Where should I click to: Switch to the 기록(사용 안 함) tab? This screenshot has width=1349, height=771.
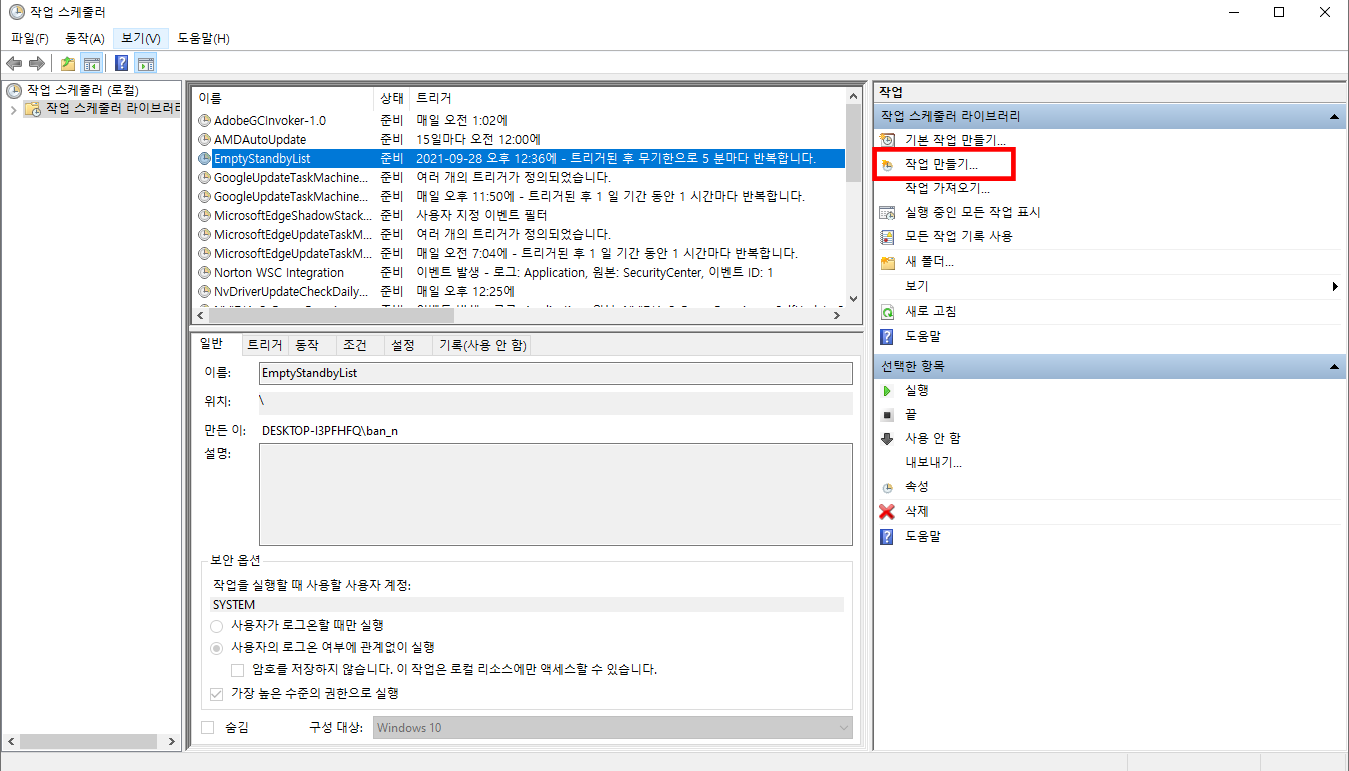click(482, 345)
